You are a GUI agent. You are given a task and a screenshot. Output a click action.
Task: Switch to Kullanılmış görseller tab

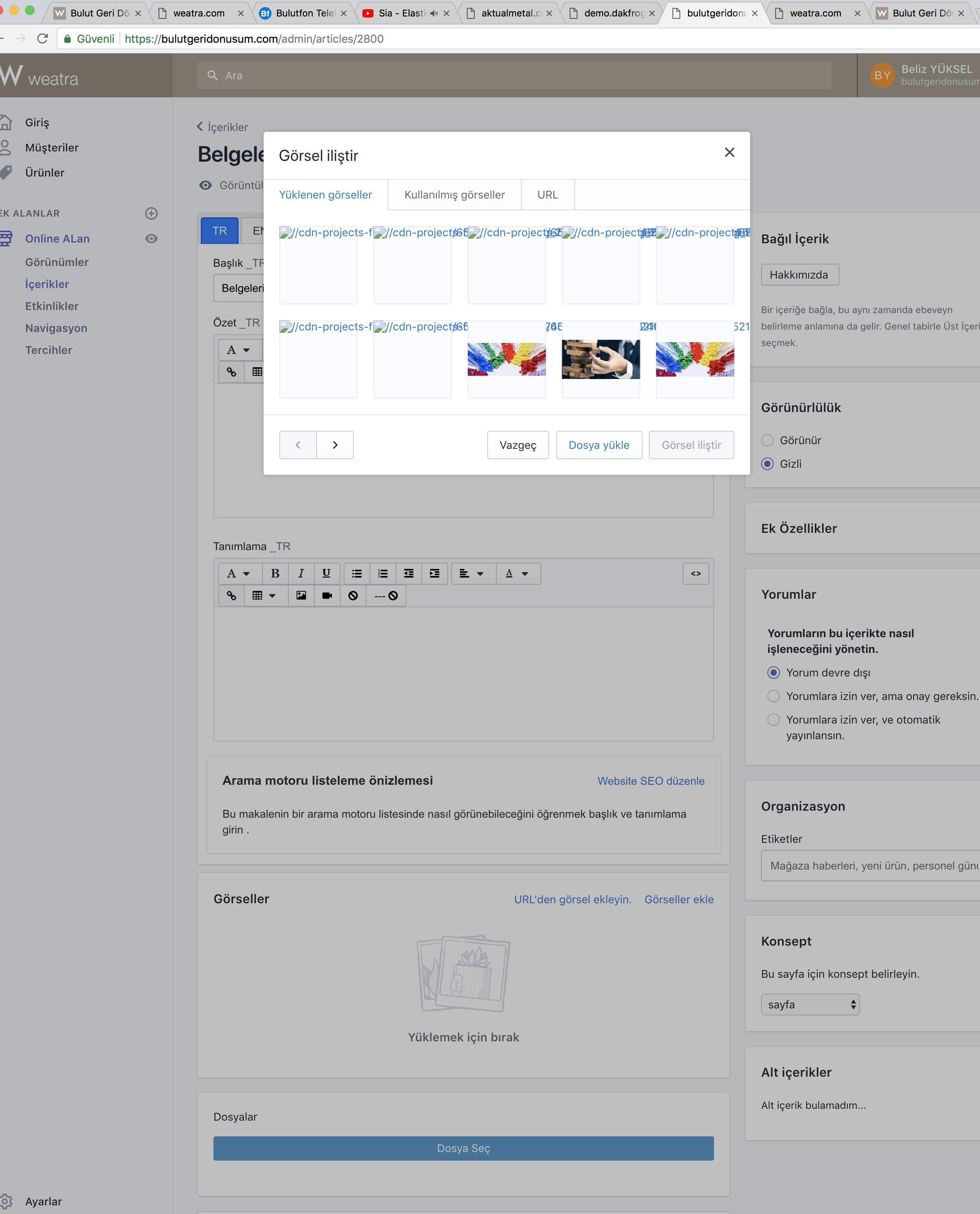click(x=454, y=195)
